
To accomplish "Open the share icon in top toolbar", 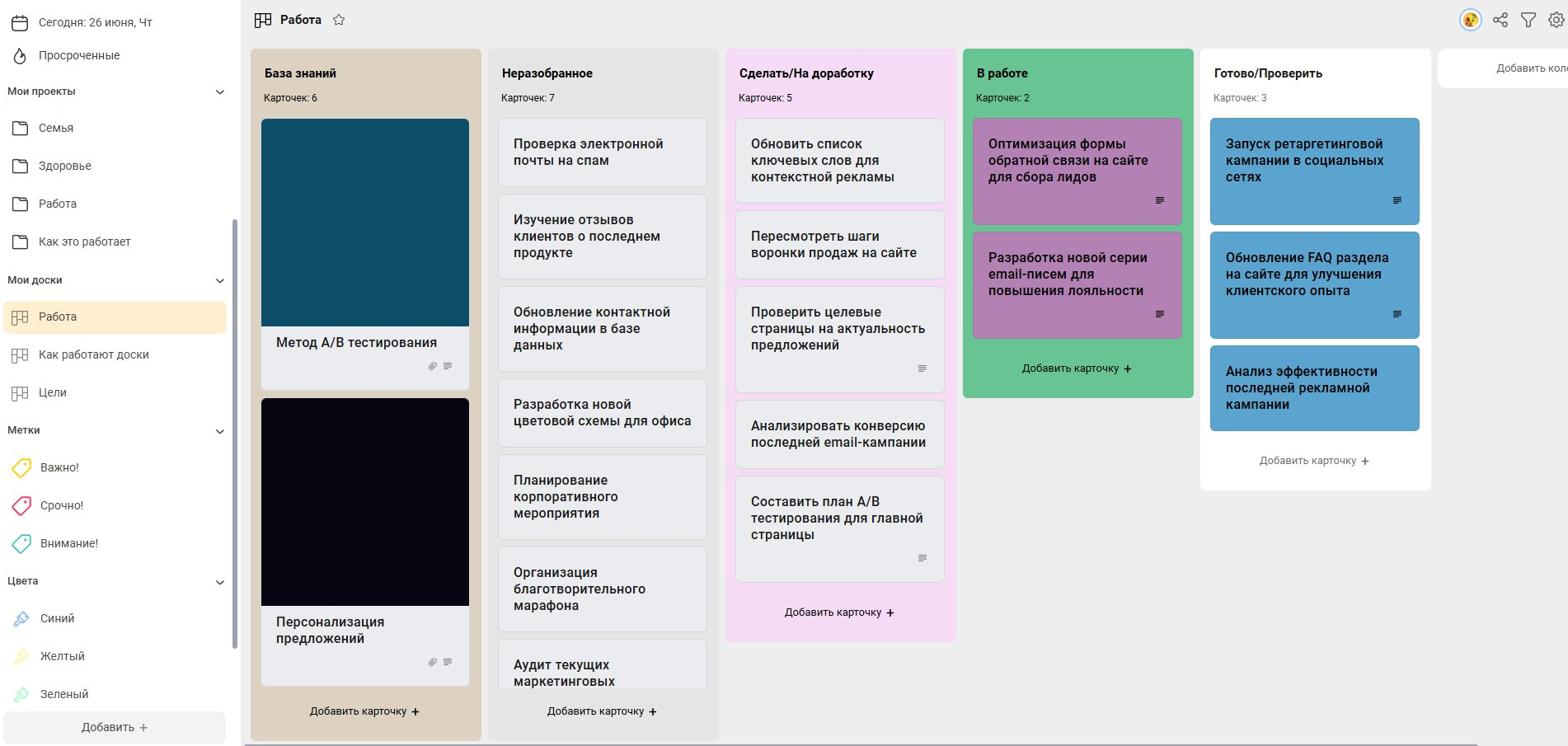I will tap(1500, 20).
